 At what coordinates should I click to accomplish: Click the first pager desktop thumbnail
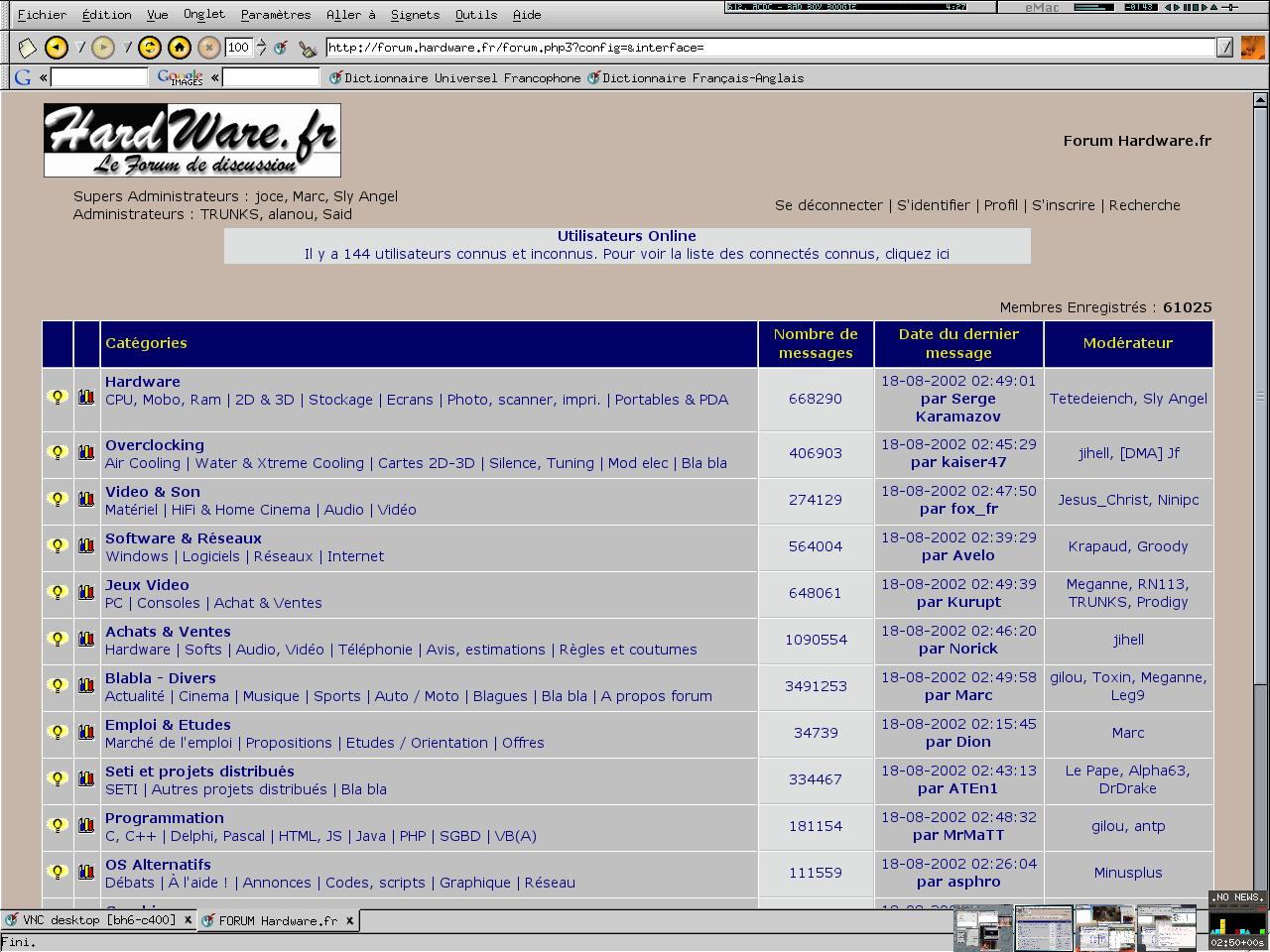(983, 928)
